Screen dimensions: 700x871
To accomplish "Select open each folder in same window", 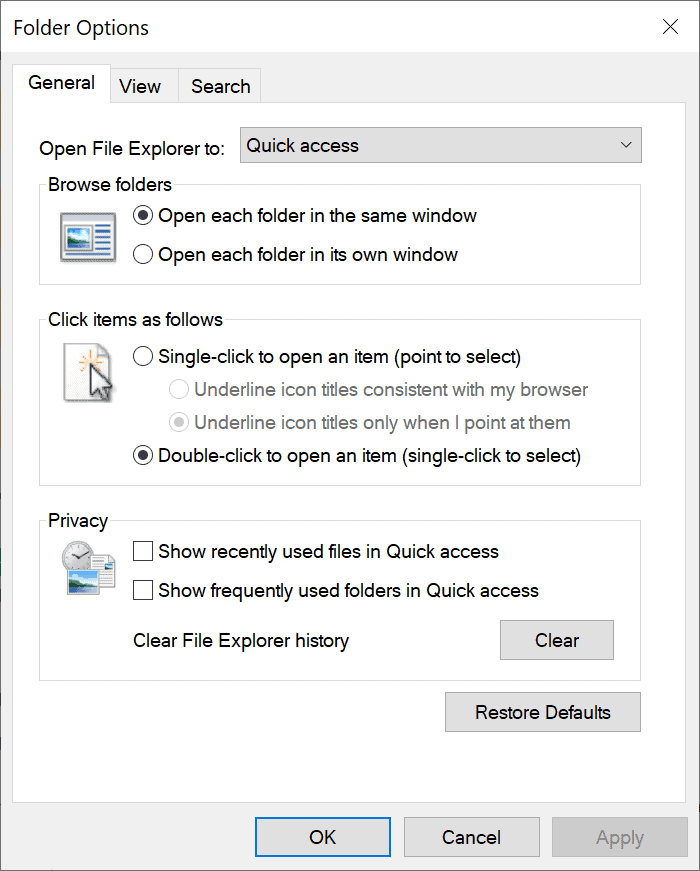I will click(142, 215).
